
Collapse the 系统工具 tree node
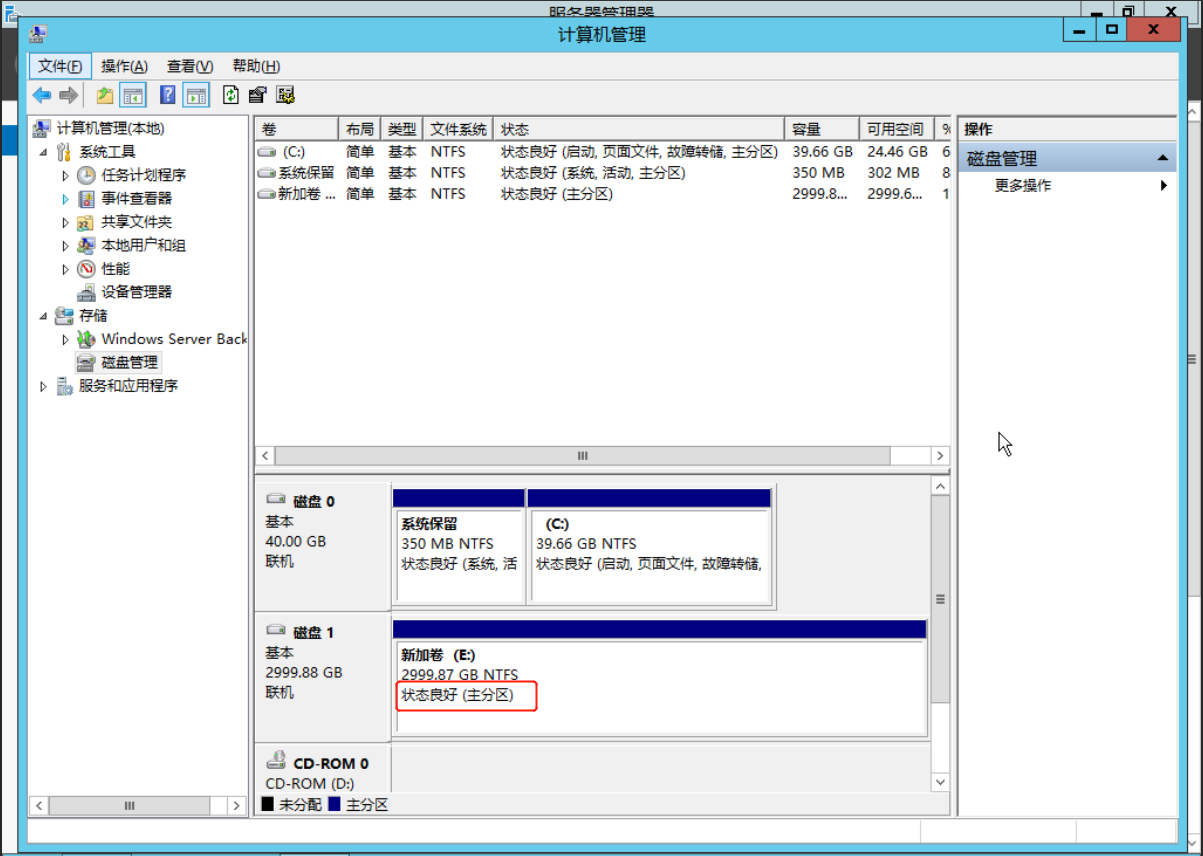click(x=43, y=152)
